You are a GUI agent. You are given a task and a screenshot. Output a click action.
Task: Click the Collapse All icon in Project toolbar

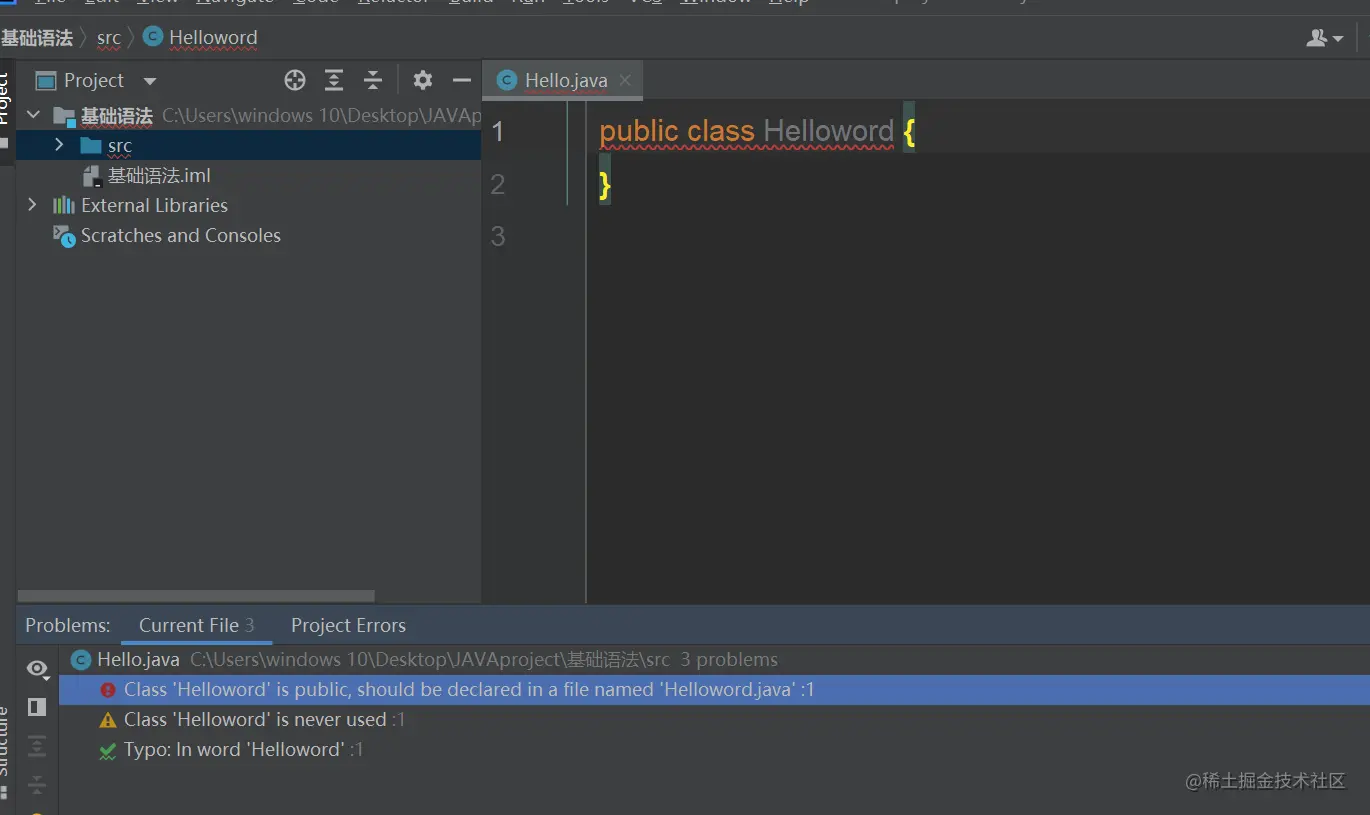click(373, 81)
